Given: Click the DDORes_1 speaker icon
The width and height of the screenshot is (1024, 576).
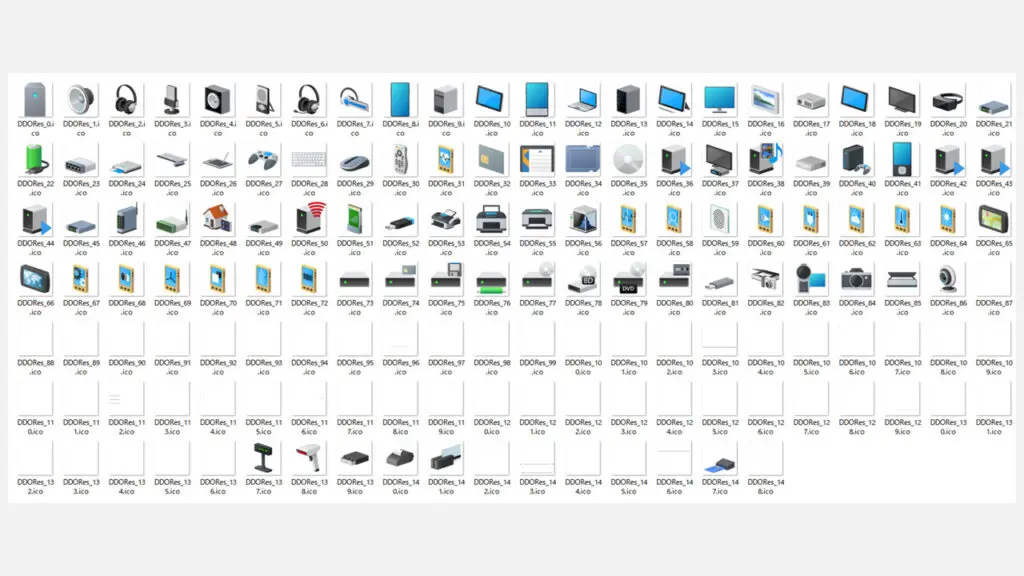Looking at the screenshot, I should coord(81,100).
